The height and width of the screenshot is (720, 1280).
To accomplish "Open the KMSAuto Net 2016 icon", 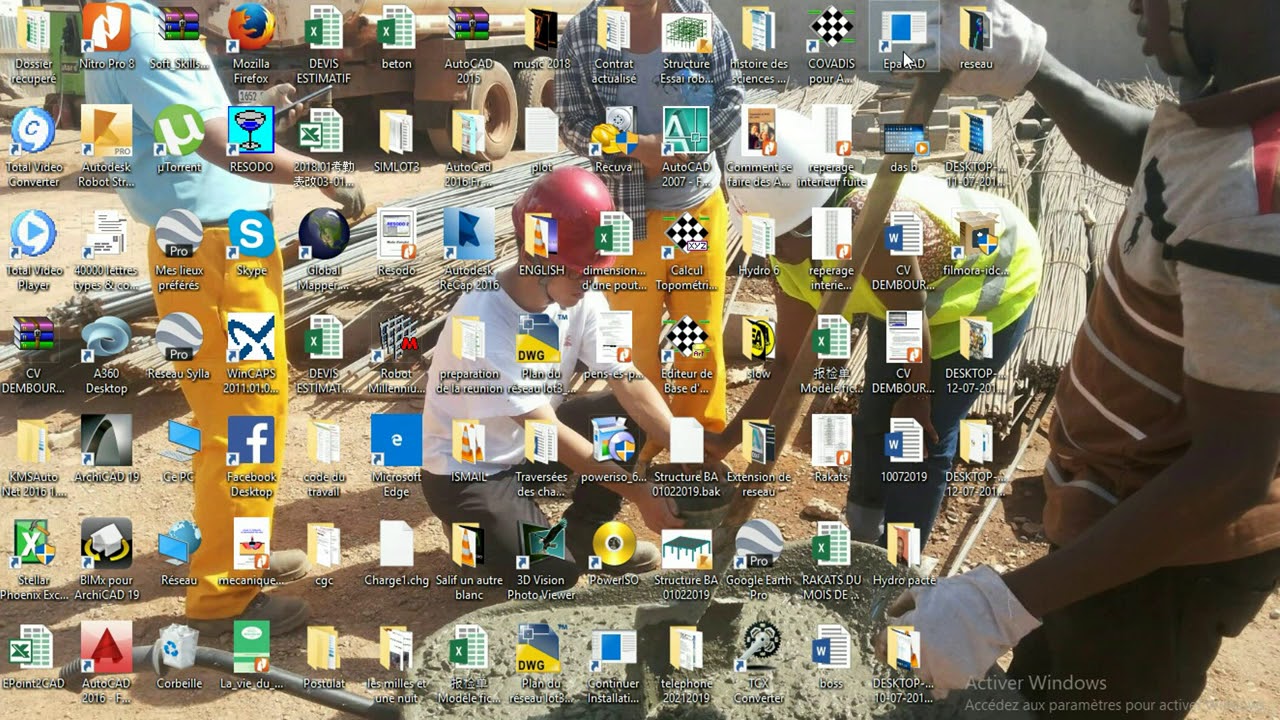I will pos(34,458).
